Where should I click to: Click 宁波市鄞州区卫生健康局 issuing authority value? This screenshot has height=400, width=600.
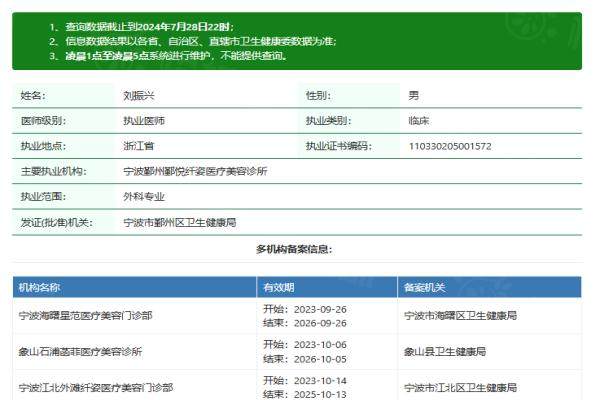tap(179, 222)
